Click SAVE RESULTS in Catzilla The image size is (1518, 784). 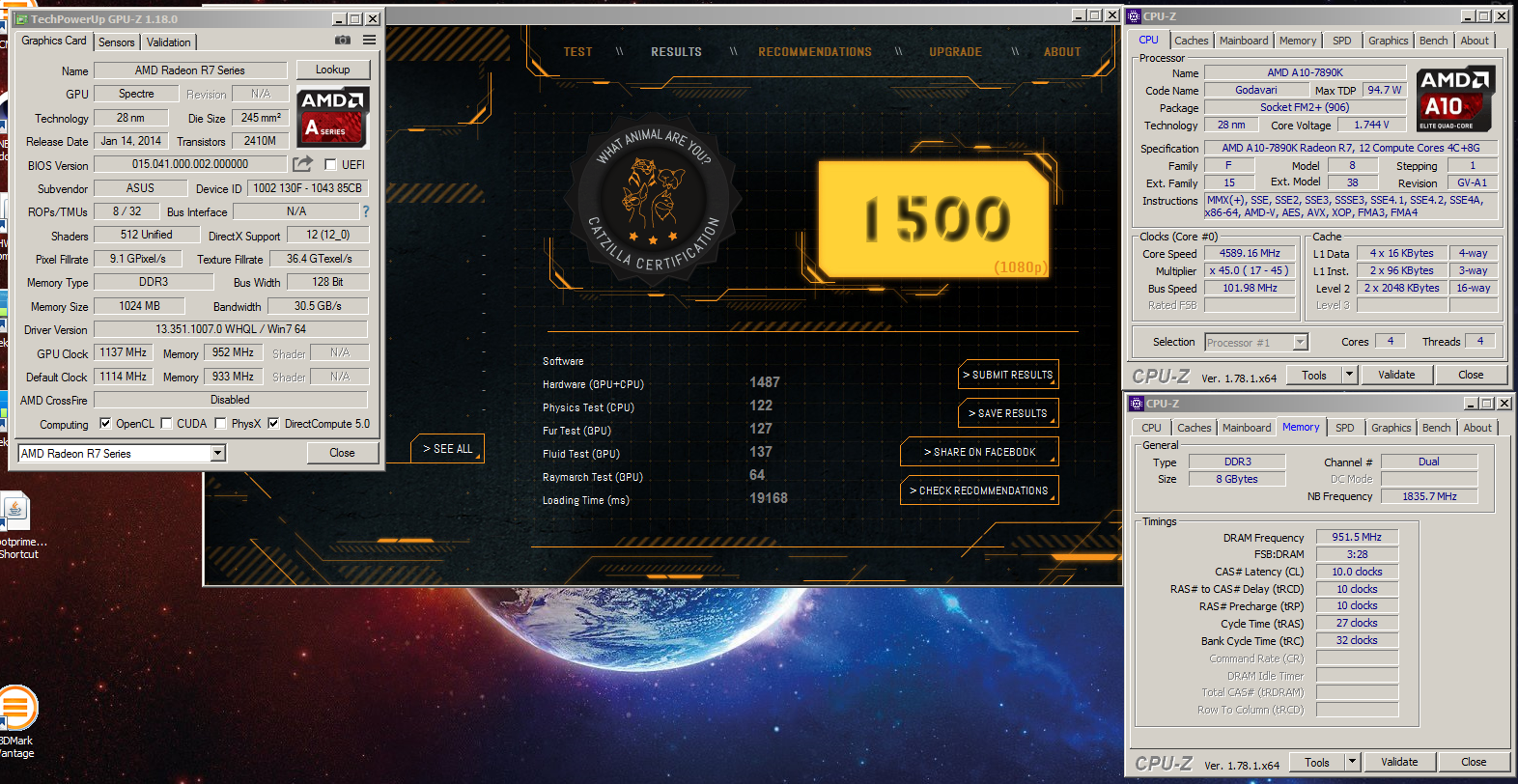pos(1008,413)
